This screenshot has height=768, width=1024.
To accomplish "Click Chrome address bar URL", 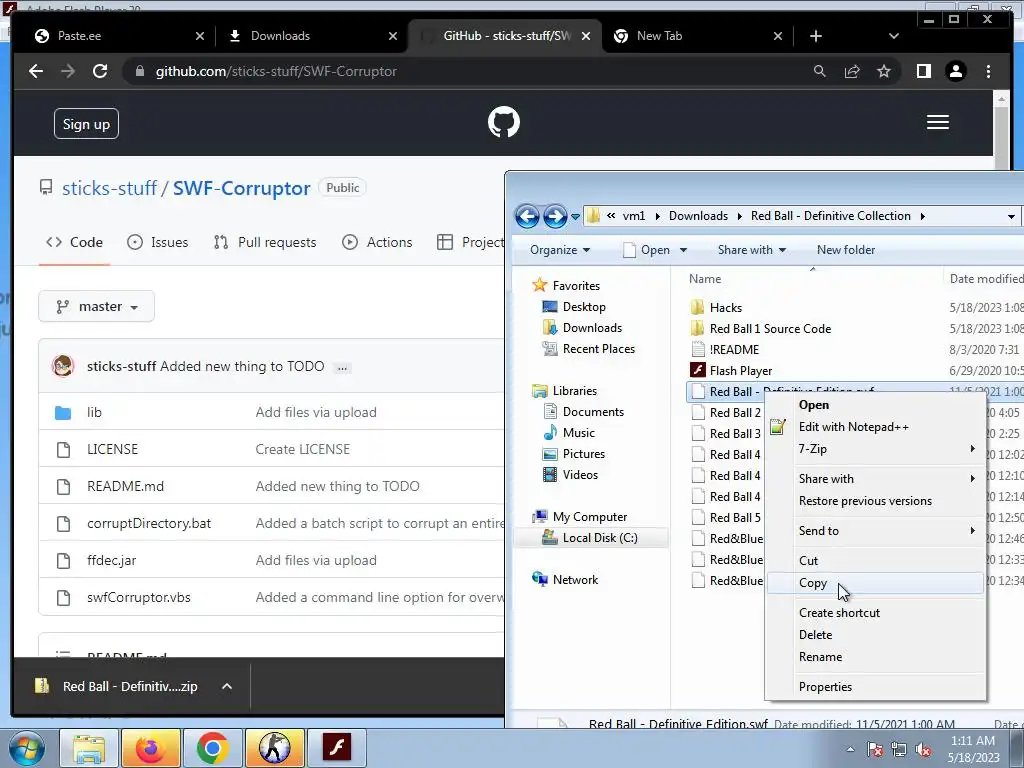I will 276,71.
